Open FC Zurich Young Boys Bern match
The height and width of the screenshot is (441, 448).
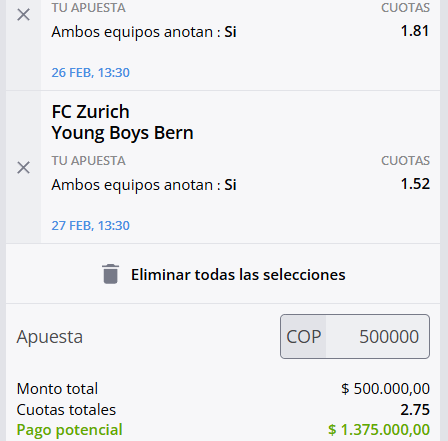pyautogui.click(x=123, y=122)
